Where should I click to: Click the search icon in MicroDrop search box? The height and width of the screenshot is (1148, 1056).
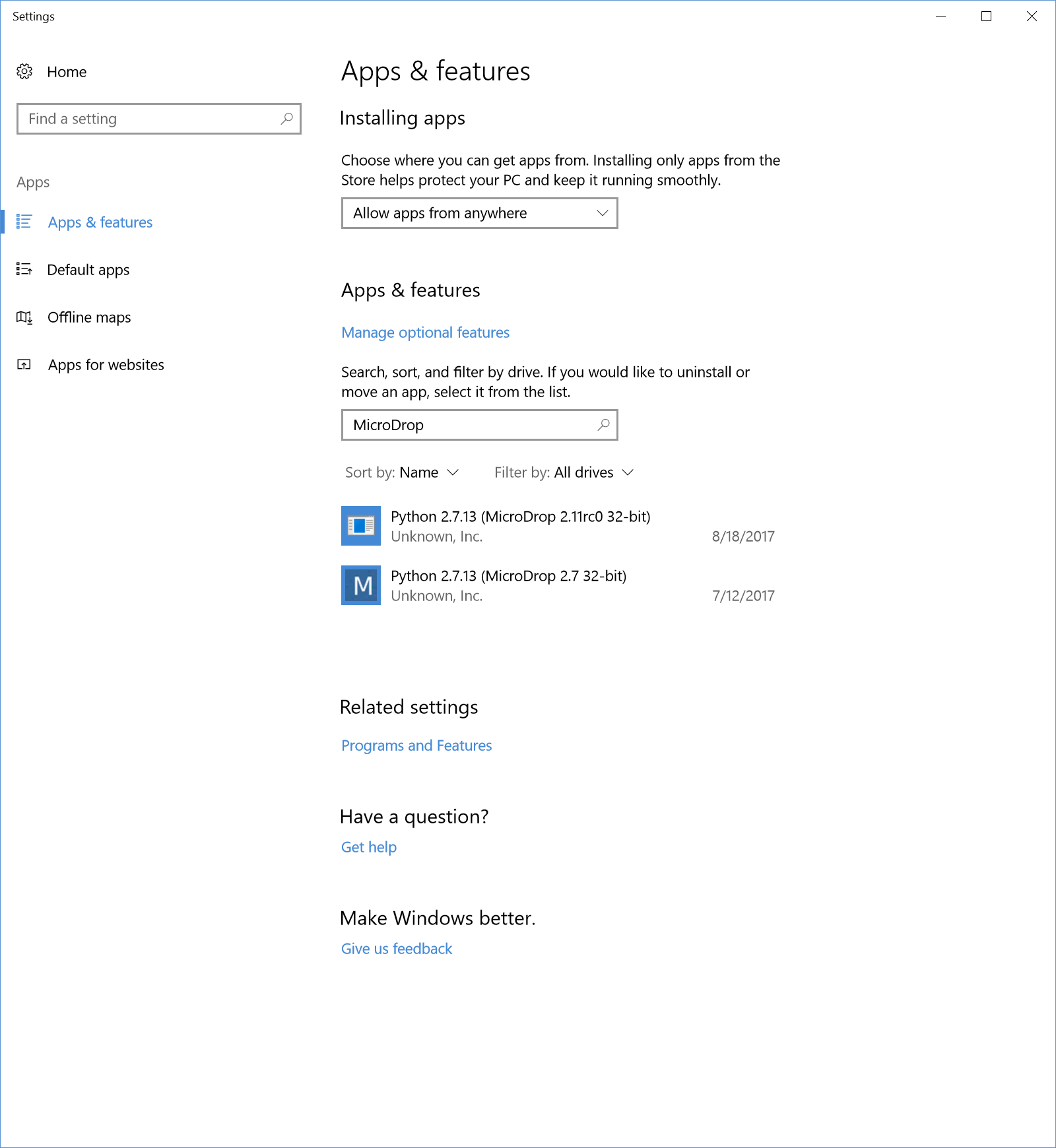(x=603, y=425)
